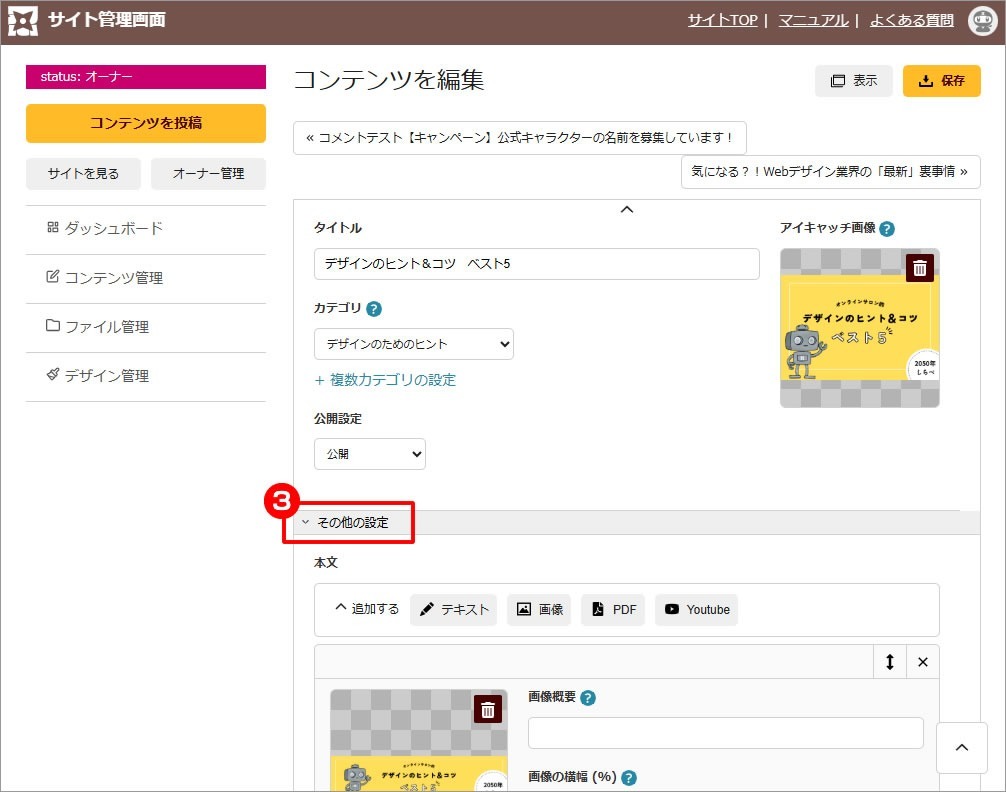This screenshot has width=1006, height=792.
Task: Delete the body image using trash icon
Action: [487, 709]
